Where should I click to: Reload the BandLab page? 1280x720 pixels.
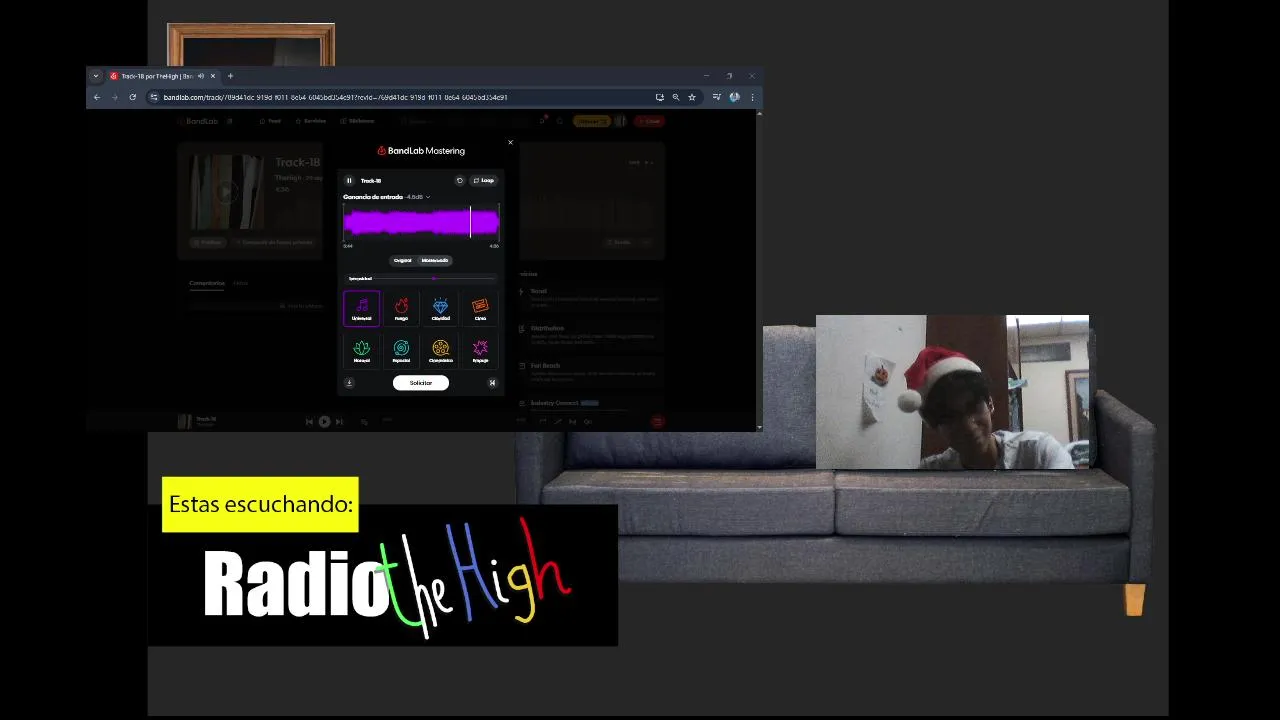[132, 97]
